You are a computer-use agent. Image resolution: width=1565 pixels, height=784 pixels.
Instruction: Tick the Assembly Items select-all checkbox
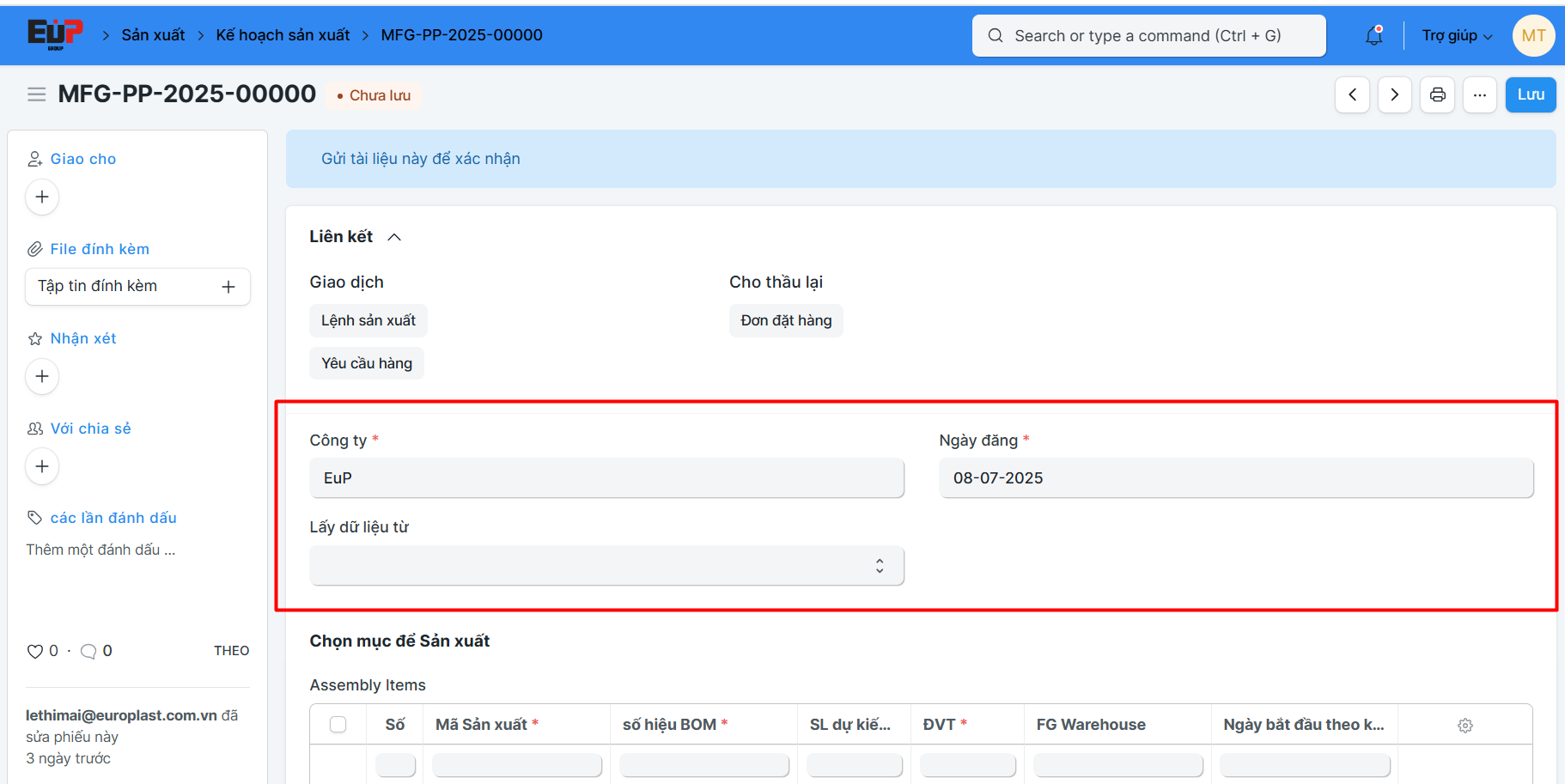[x=338, y=724]
